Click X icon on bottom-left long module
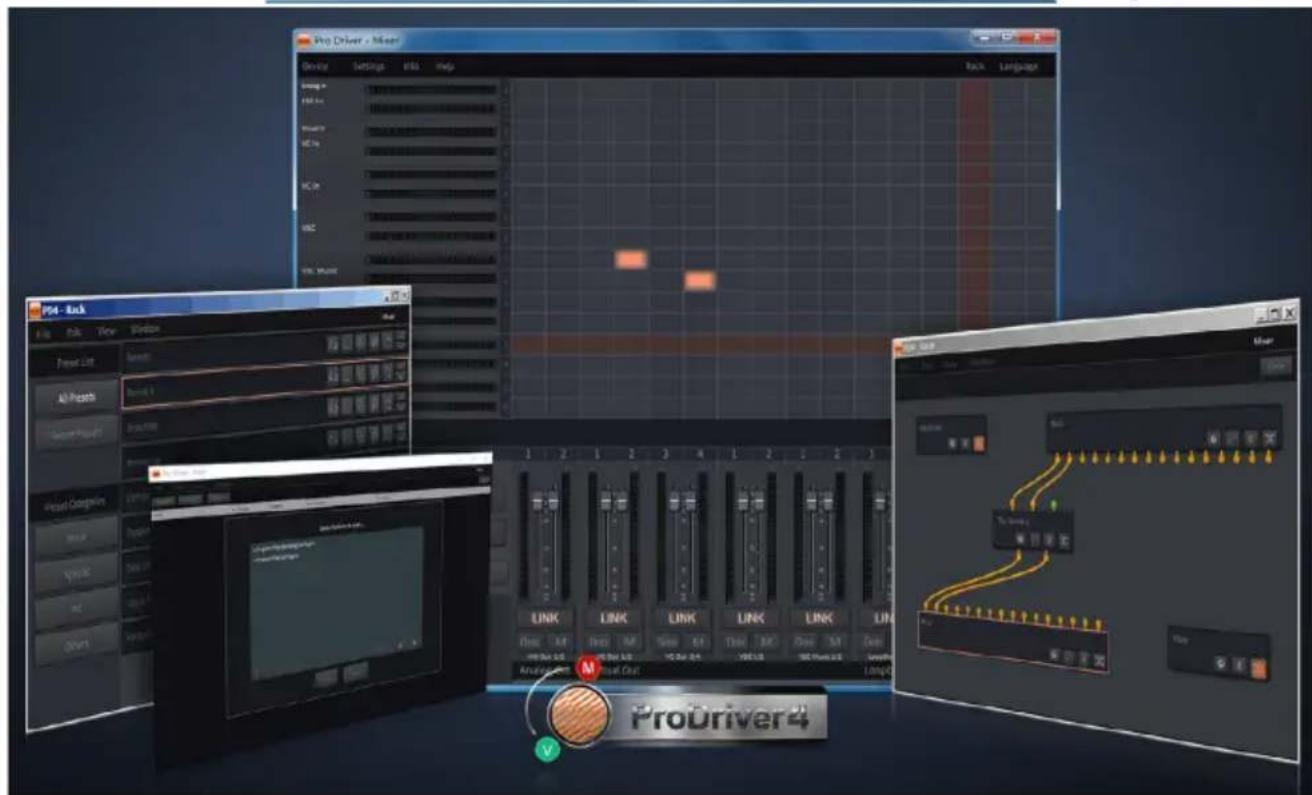 point(1098,661)
